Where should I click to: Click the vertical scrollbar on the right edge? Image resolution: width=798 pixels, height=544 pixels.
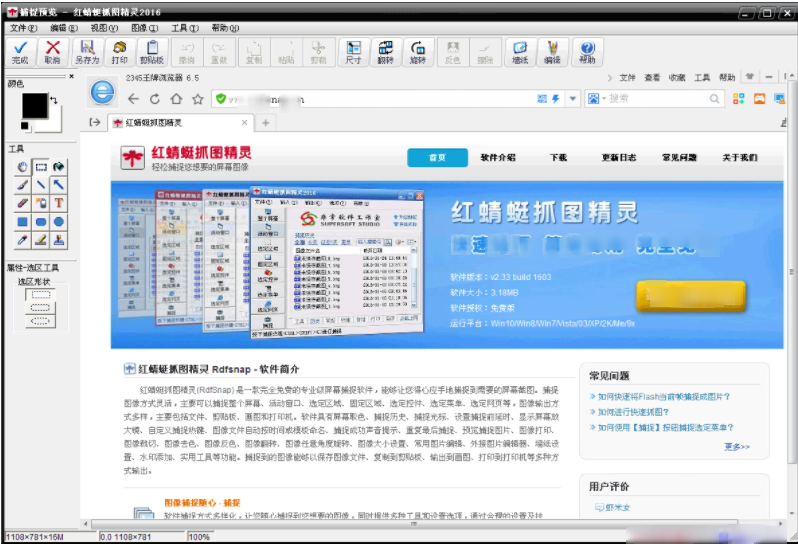791,270
